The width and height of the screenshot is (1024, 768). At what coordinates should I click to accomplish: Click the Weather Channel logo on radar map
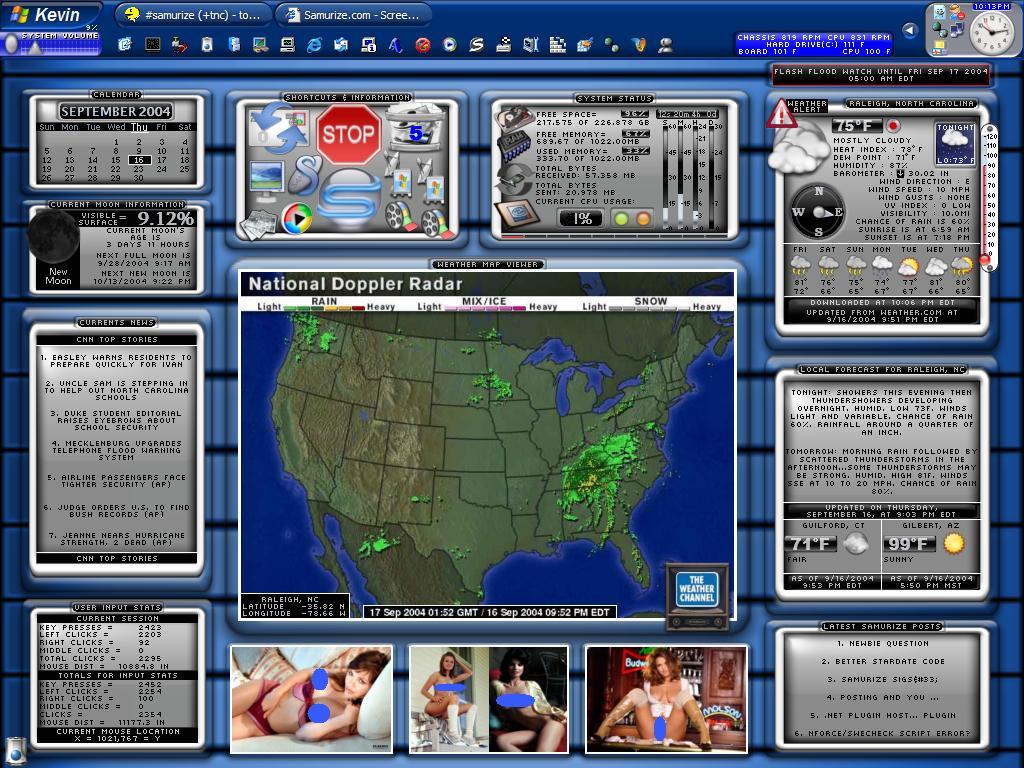(696, 590)
